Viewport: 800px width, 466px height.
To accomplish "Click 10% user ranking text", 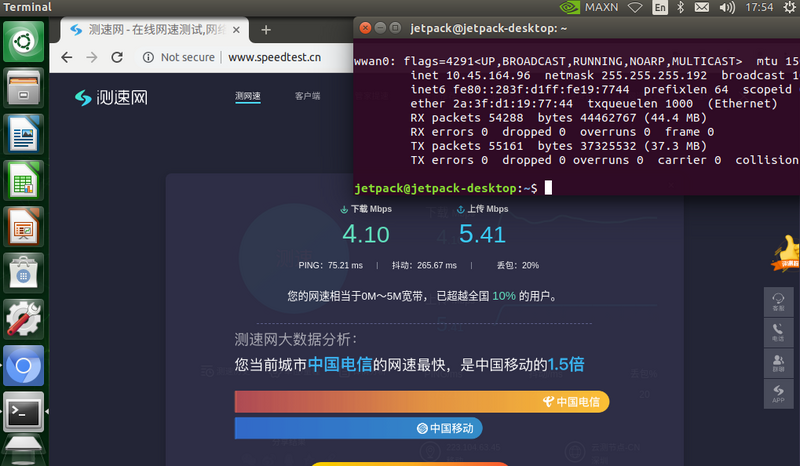I will [x=504, y=296].
